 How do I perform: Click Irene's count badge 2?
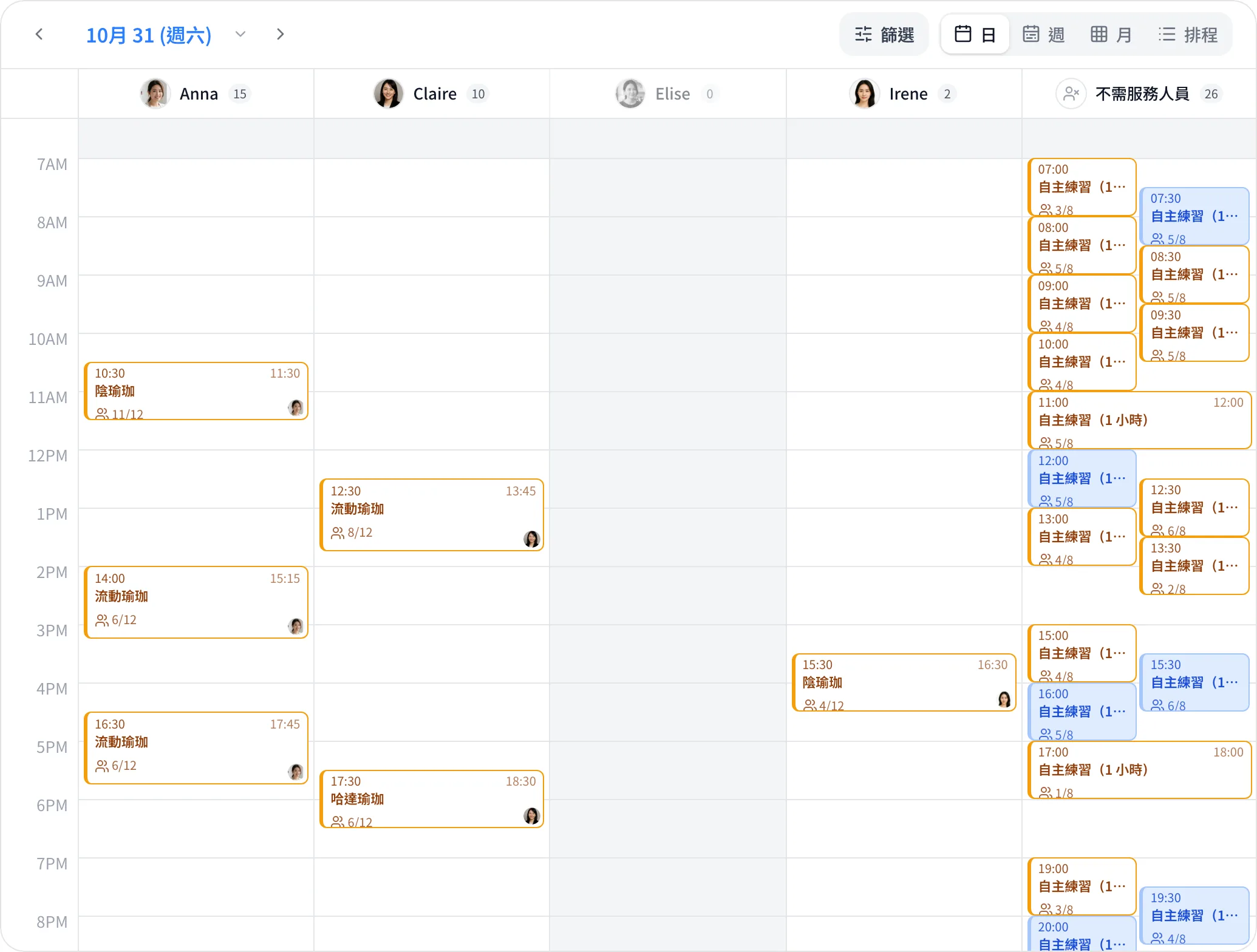click(x=947, y=94)
